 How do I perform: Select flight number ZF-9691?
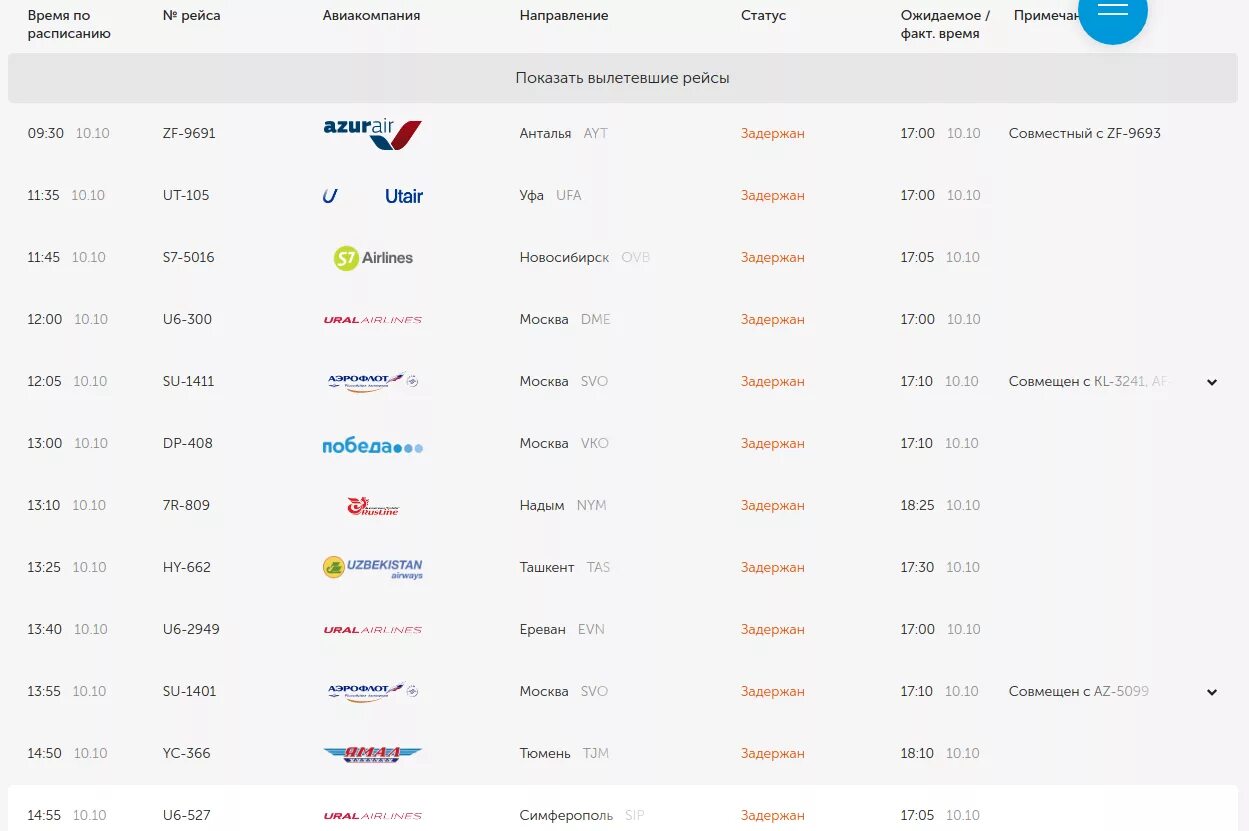(189, 133)
